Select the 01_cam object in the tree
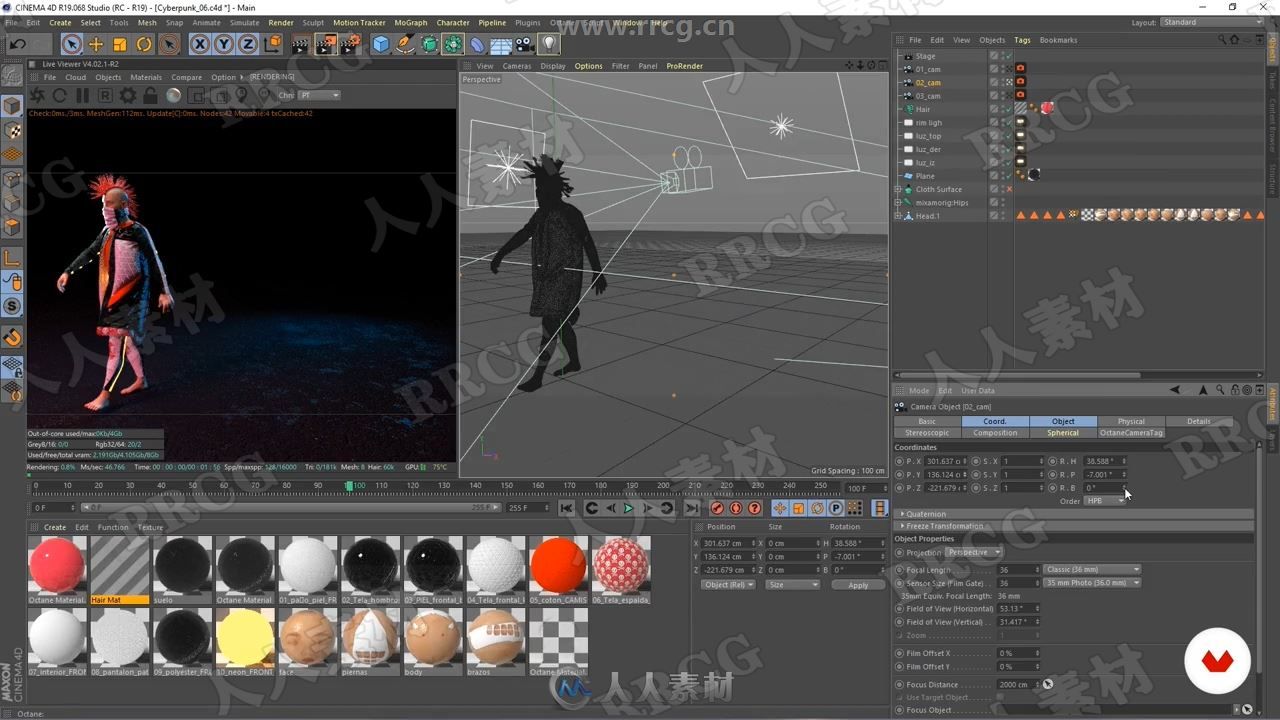Image resolution: width=1280 pixels, height=720 pixels. tap(928, 69)
